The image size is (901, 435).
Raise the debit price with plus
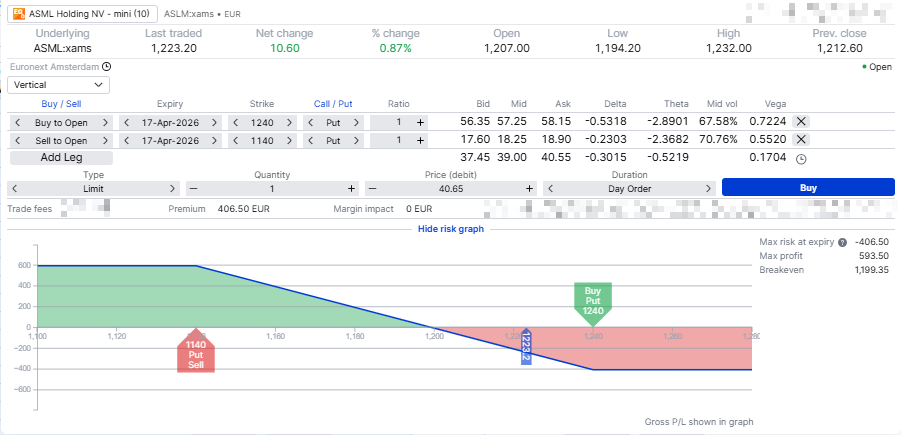pyautogui.click(x=529, y=188)
